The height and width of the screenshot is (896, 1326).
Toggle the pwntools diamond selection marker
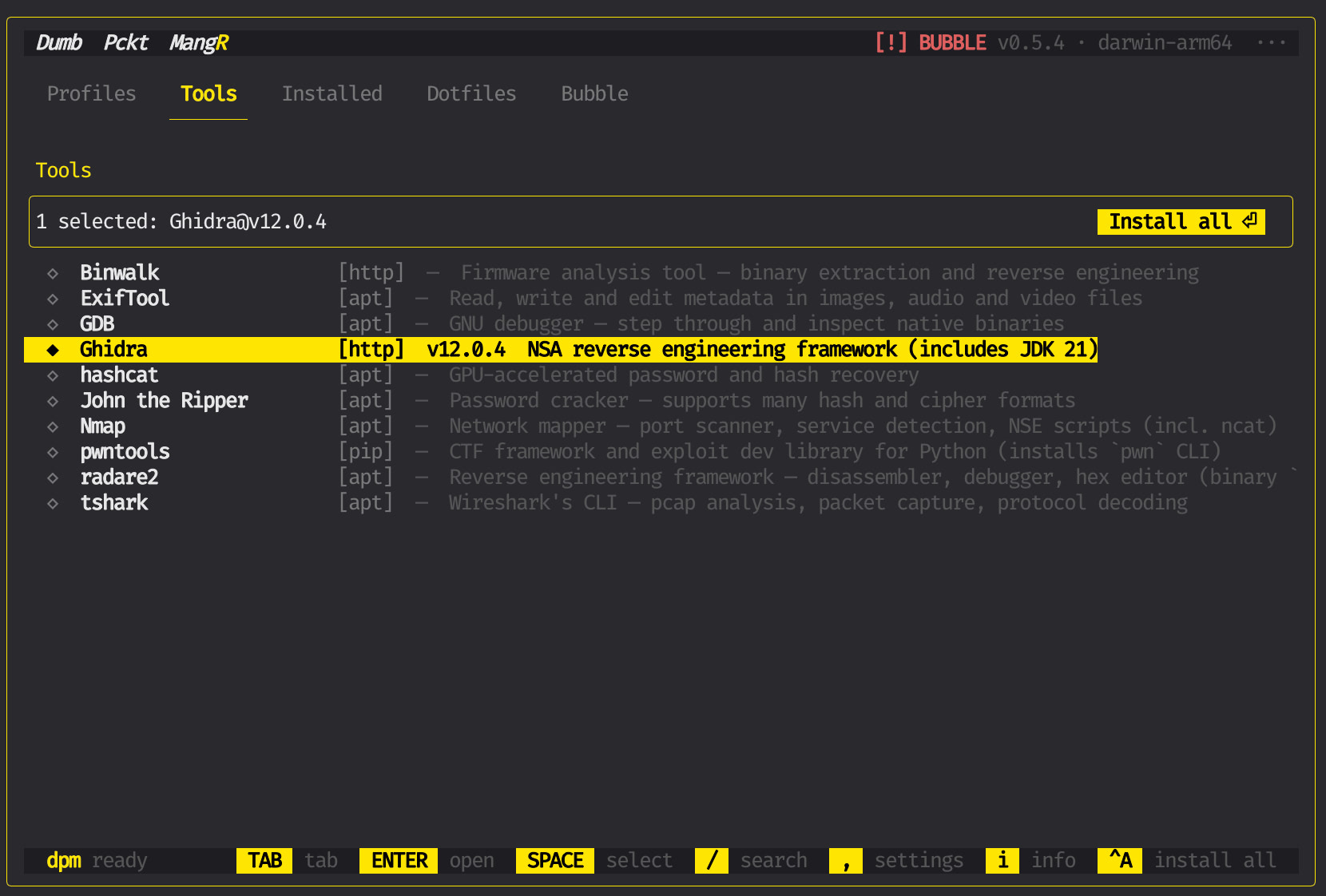coord(53,452)
